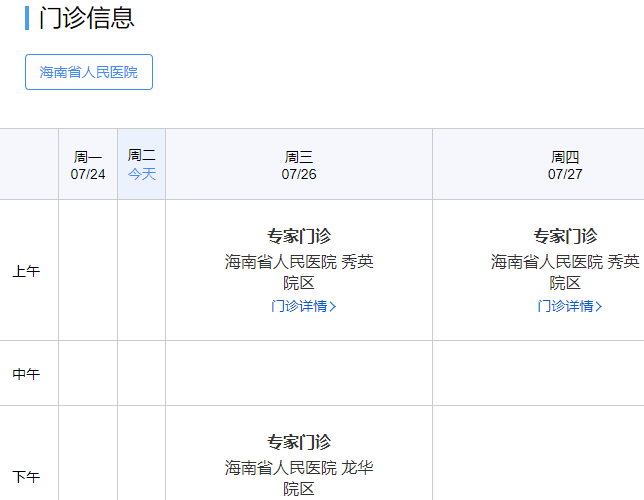644x500 pixels.
Task: Click the empty Wednesday 中午 schedule cell
Action: [x=299, y=373]
